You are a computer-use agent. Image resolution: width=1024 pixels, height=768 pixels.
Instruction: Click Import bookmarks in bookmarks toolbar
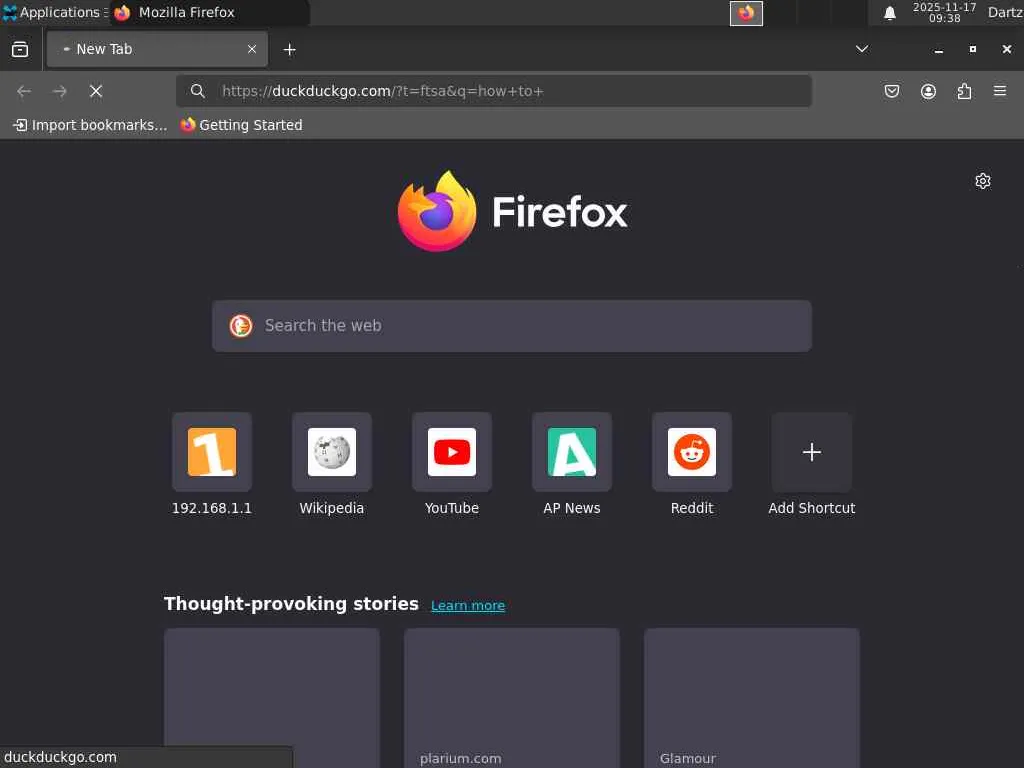point(90,125)
